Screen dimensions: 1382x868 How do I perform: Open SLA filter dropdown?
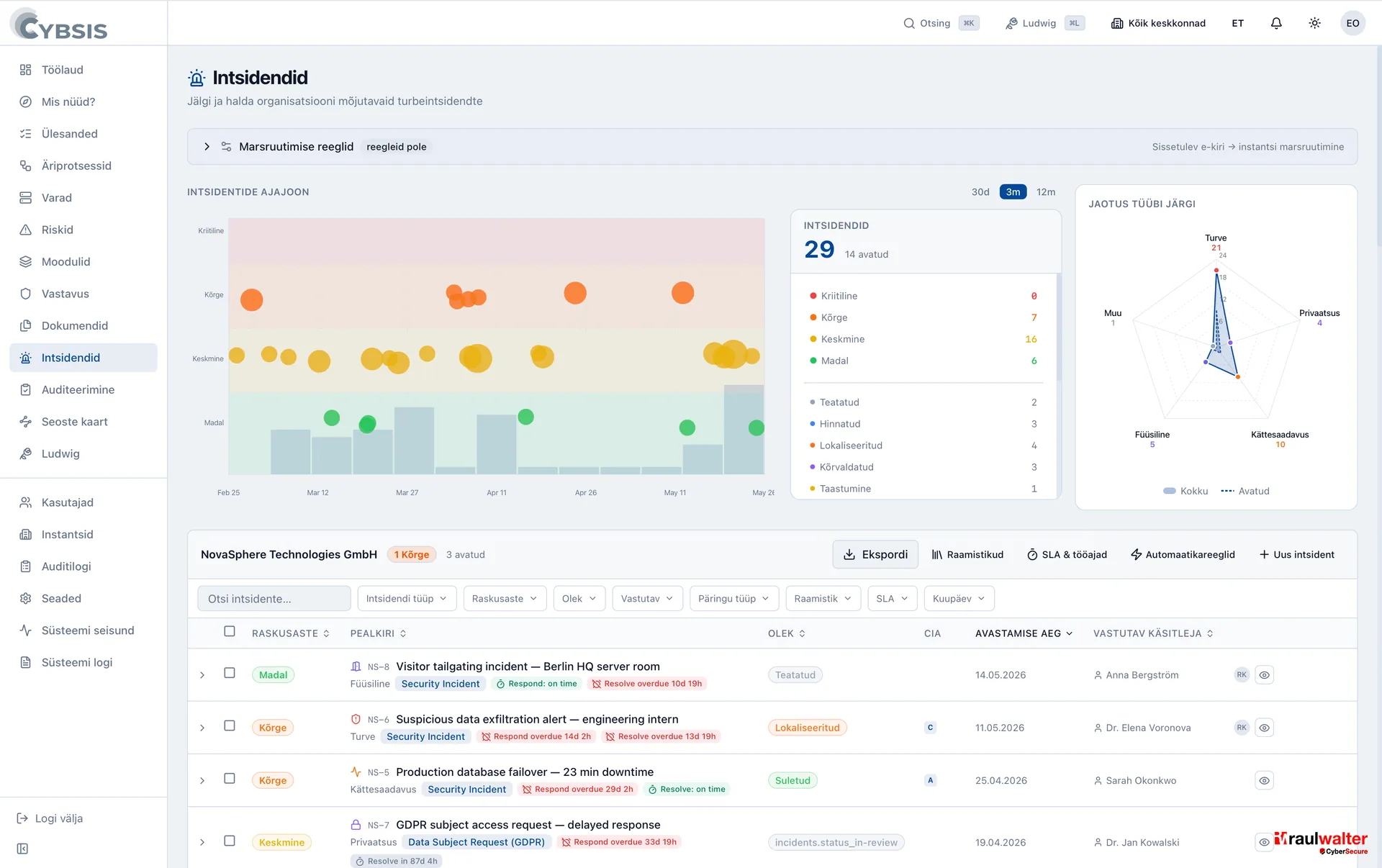[x=893, y=599]
